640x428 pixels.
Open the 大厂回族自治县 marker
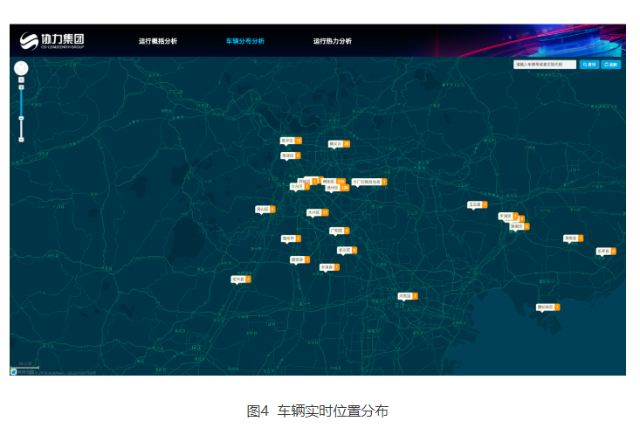[x=367, y=182]
